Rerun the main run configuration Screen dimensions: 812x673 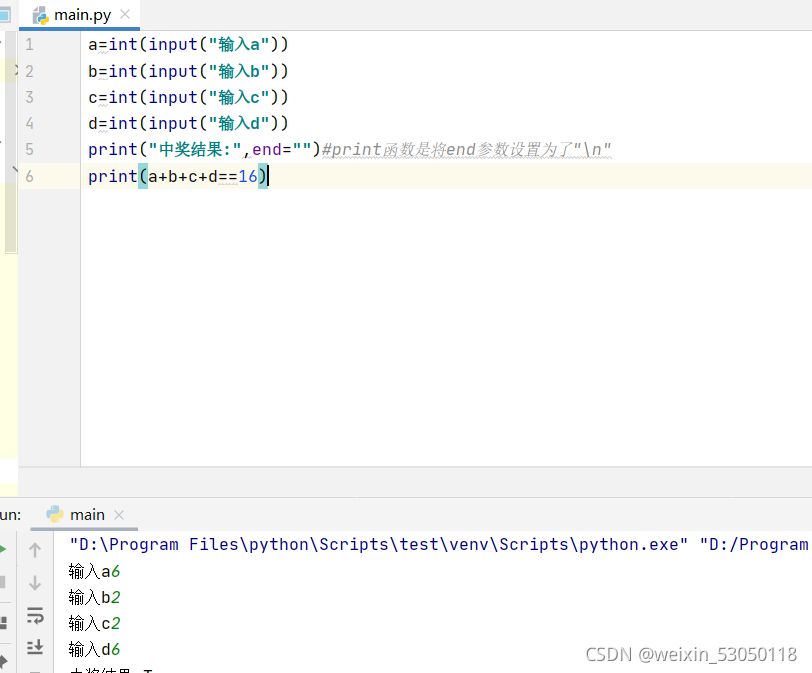click(4, 549)
